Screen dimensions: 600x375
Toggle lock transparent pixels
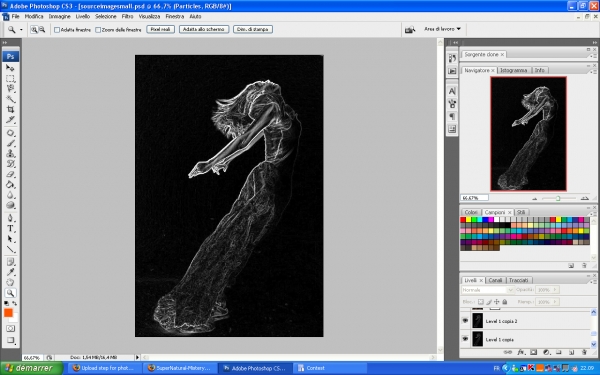pyautogui.click(x=481, y=302)
